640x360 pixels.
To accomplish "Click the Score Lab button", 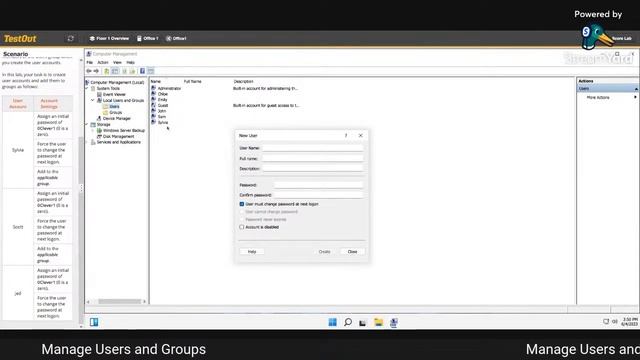I will pyautogui.click(x=621, y=38).
